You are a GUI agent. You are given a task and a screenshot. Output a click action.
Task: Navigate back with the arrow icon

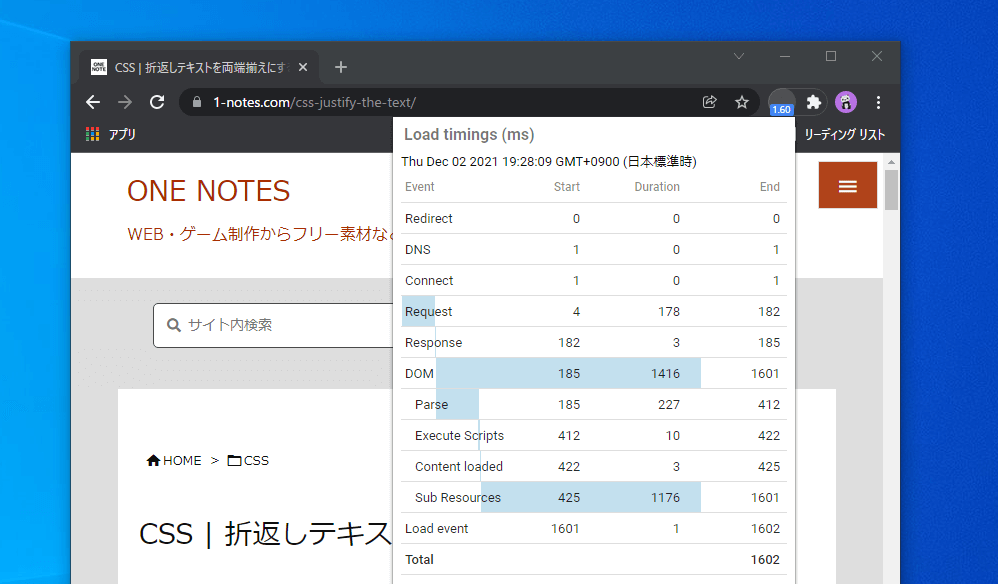coord(93,101)
